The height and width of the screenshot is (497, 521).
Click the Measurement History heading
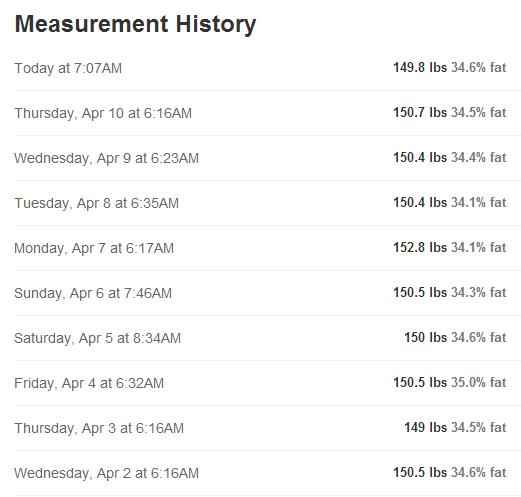coord(135,24)
